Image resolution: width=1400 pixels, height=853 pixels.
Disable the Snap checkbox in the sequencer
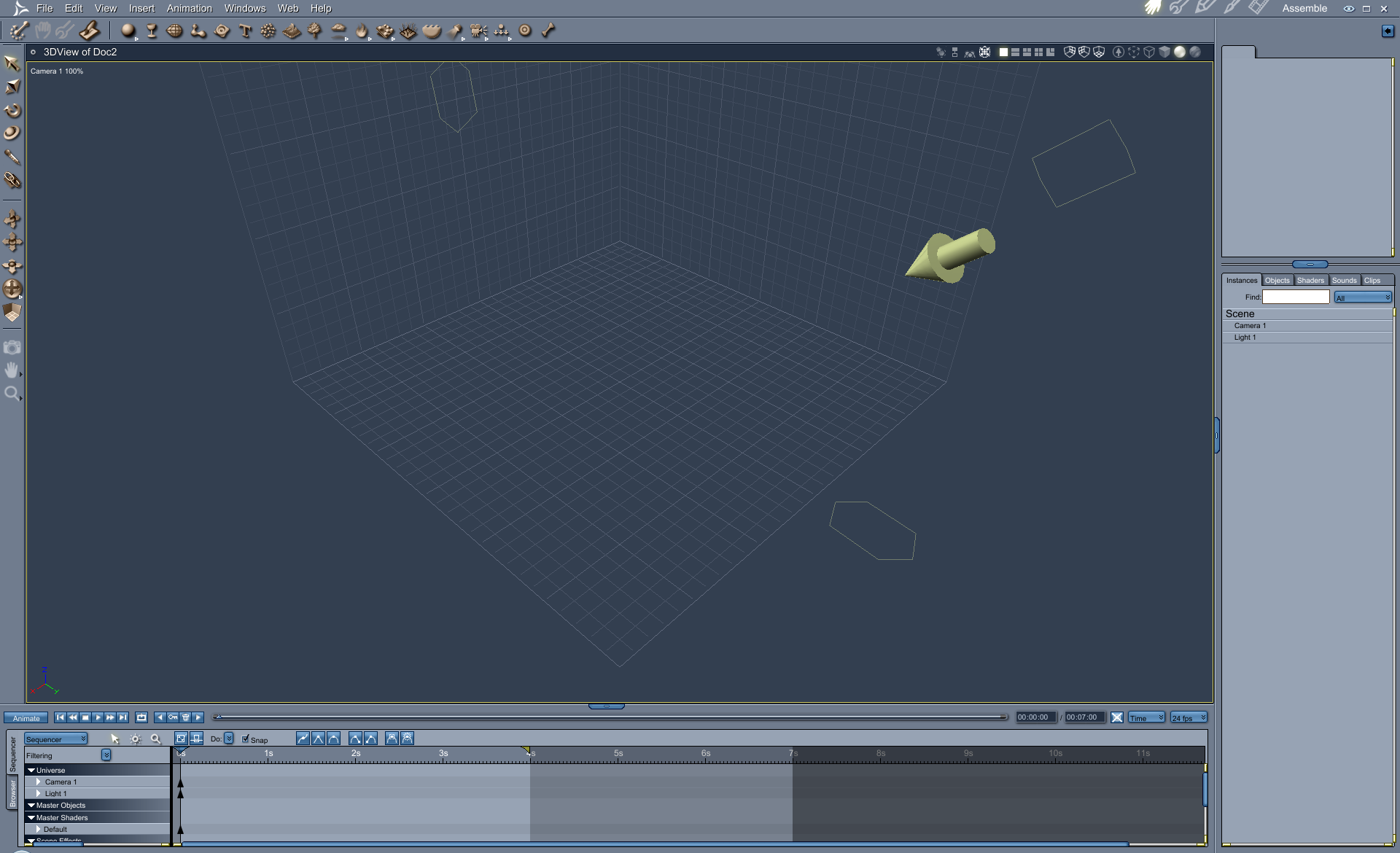coord(246,739)
